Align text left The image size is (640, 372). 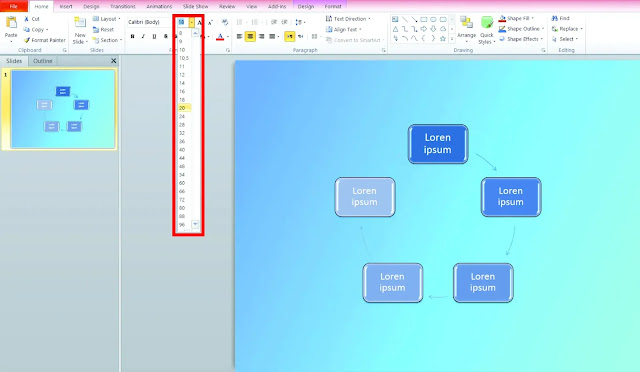(x=239, y=36)
